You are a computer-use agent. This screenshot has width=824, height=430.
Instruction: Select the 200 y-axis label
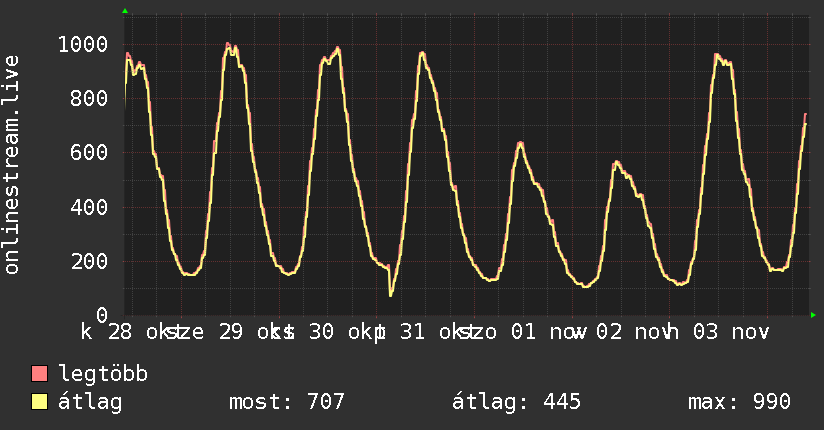89,261
